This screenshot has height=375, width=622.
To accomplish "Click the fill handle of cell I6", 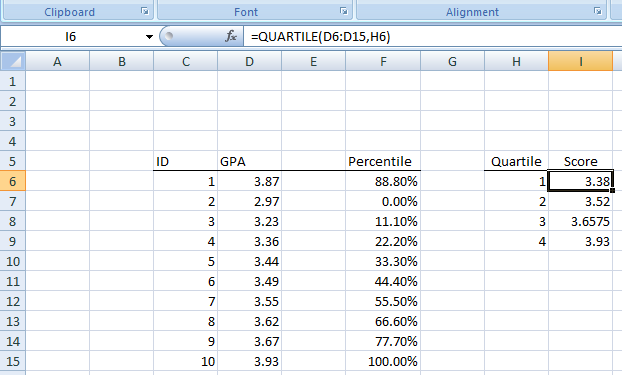I will point(612,191).
